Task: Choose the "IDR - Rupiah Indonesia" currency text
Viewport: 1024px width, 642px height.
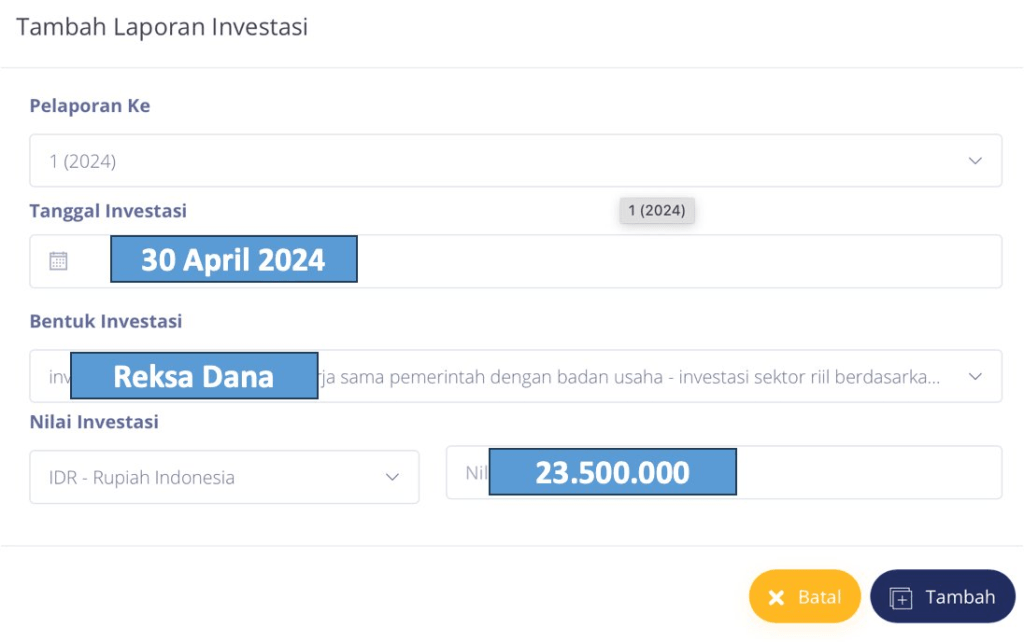Action: [x=142, y=477]
